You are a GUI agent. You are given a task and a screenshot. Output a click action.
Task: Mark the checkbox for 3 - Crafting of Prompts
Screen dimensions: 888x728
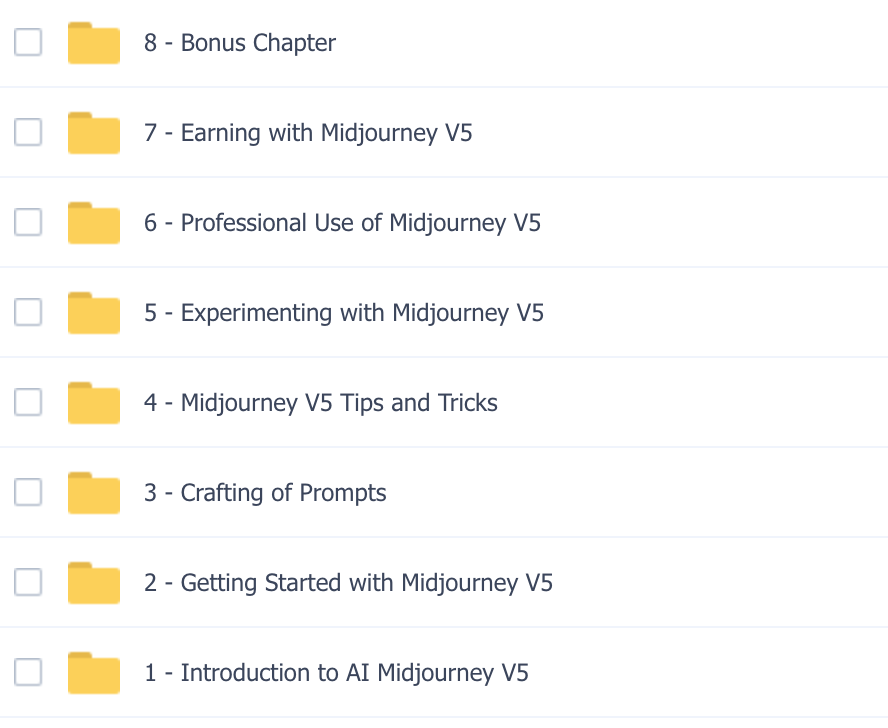pyautogui.click(x=28, y=492)
